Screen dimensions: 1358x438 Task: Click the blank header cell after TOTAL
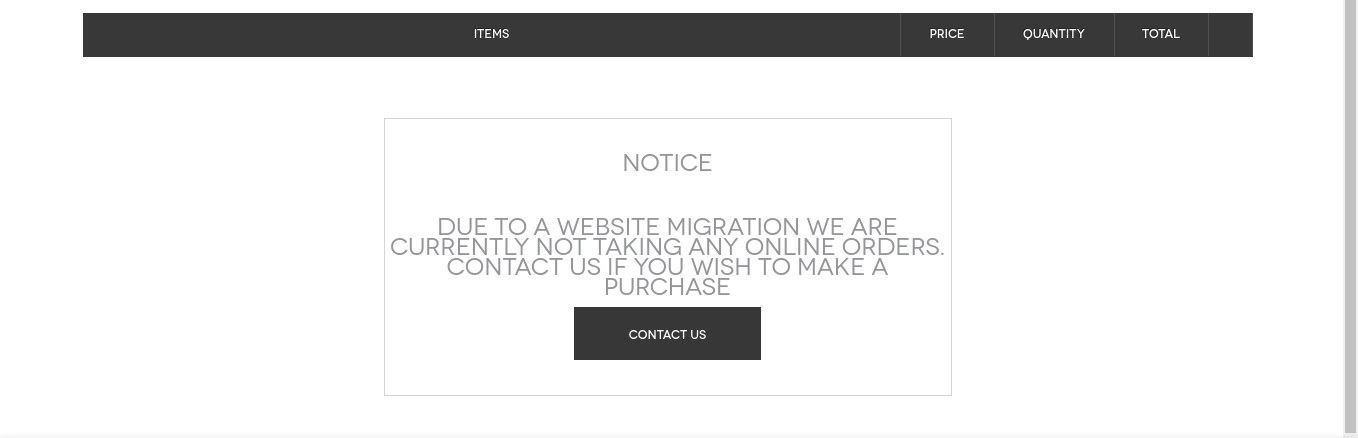point(1230,34)
